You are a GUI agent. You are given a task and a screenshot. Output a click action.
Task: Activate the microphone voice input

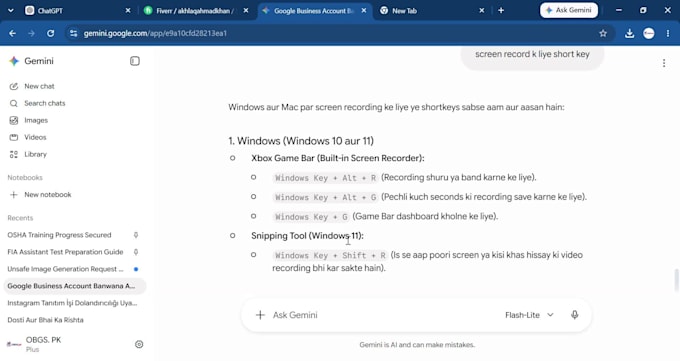coord(575,315)
